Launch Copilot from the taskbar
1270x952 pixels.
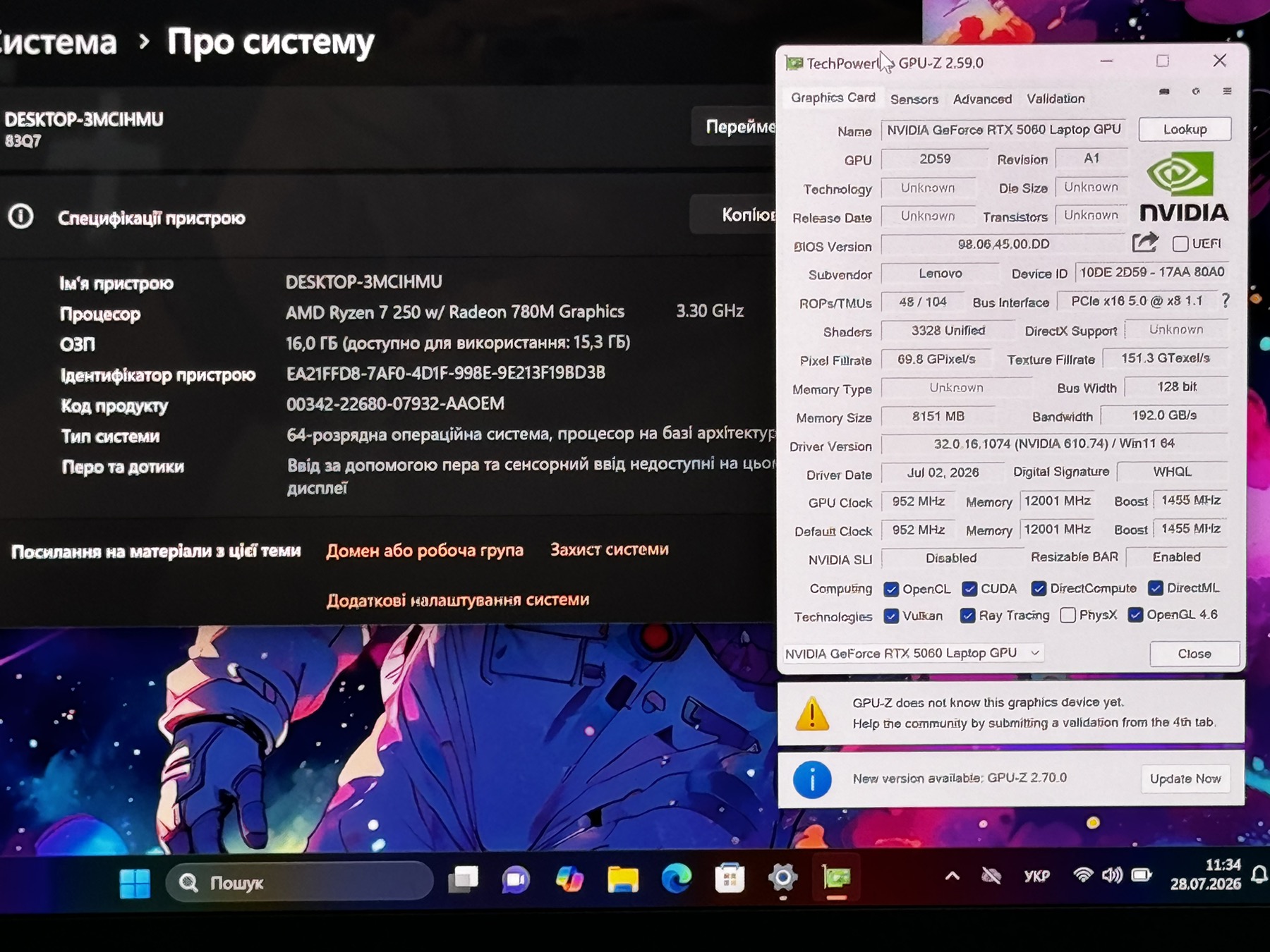pyautogui.click(x=569, y=879)
